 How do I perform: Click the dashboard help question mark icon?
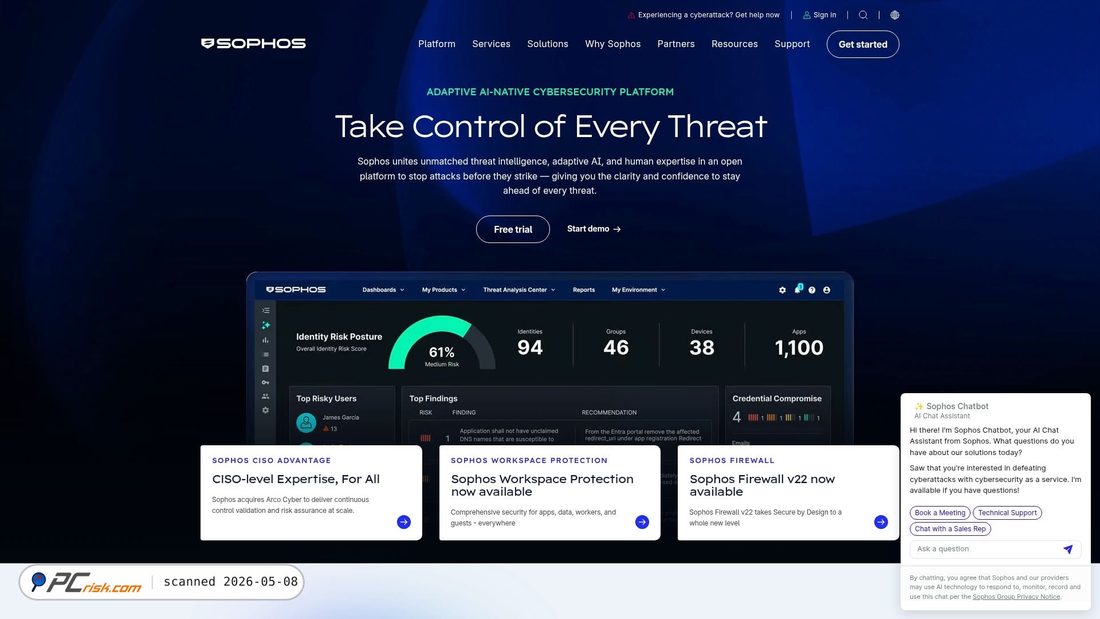click(x=812, y=290)
